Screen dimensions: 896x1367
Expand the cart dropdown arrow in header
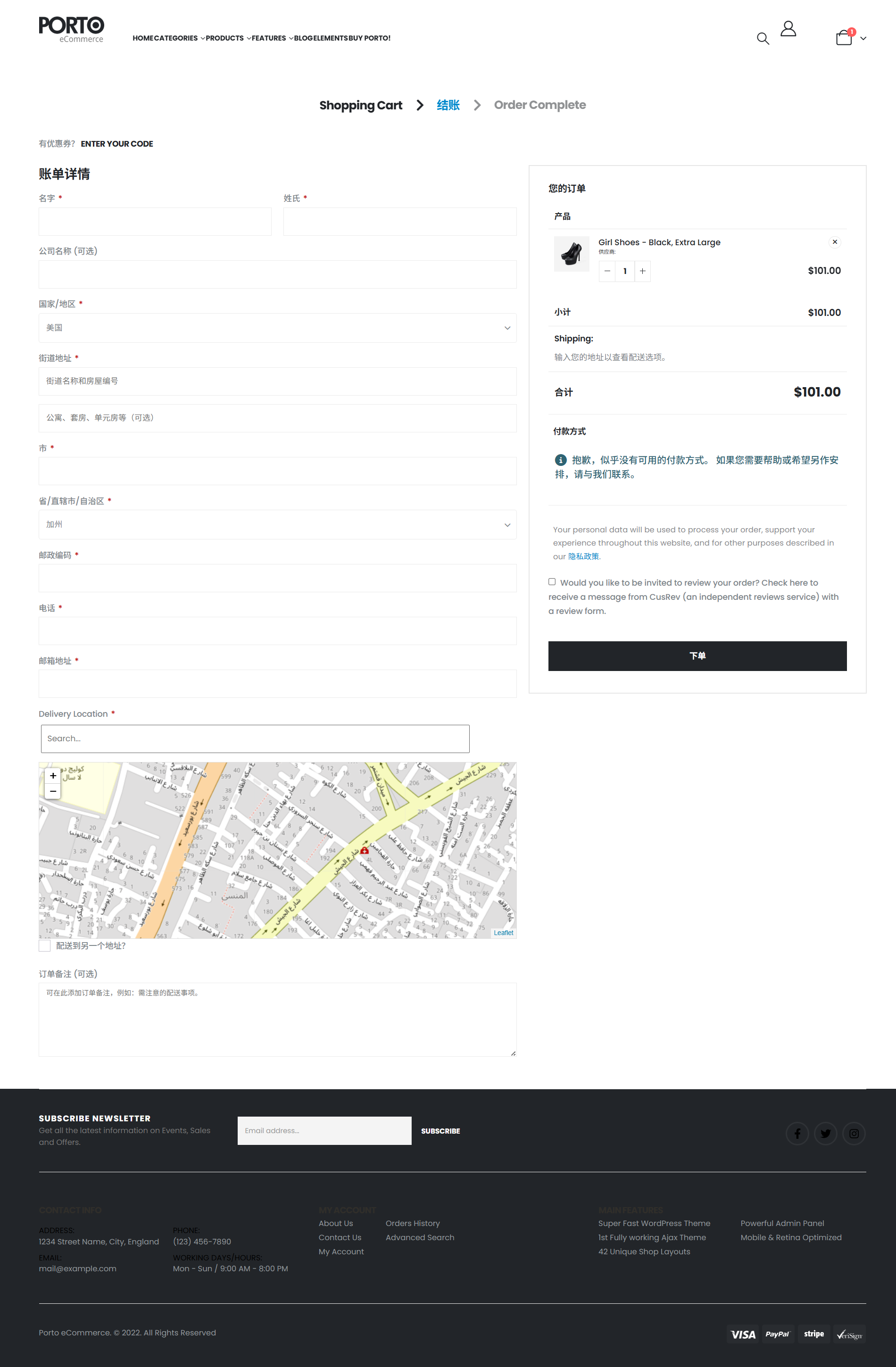click(863, 39)
